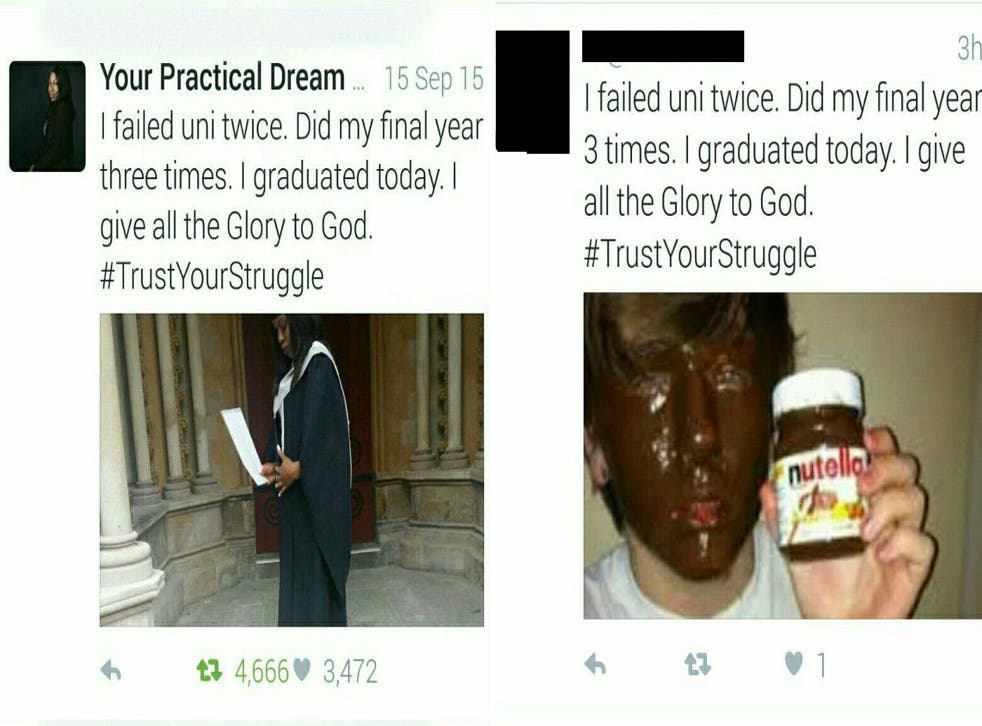This screenshot has height=726, width=982.
Task: Retweet the tweet with 4,666 retweets
Action: (x=209, y=671)
